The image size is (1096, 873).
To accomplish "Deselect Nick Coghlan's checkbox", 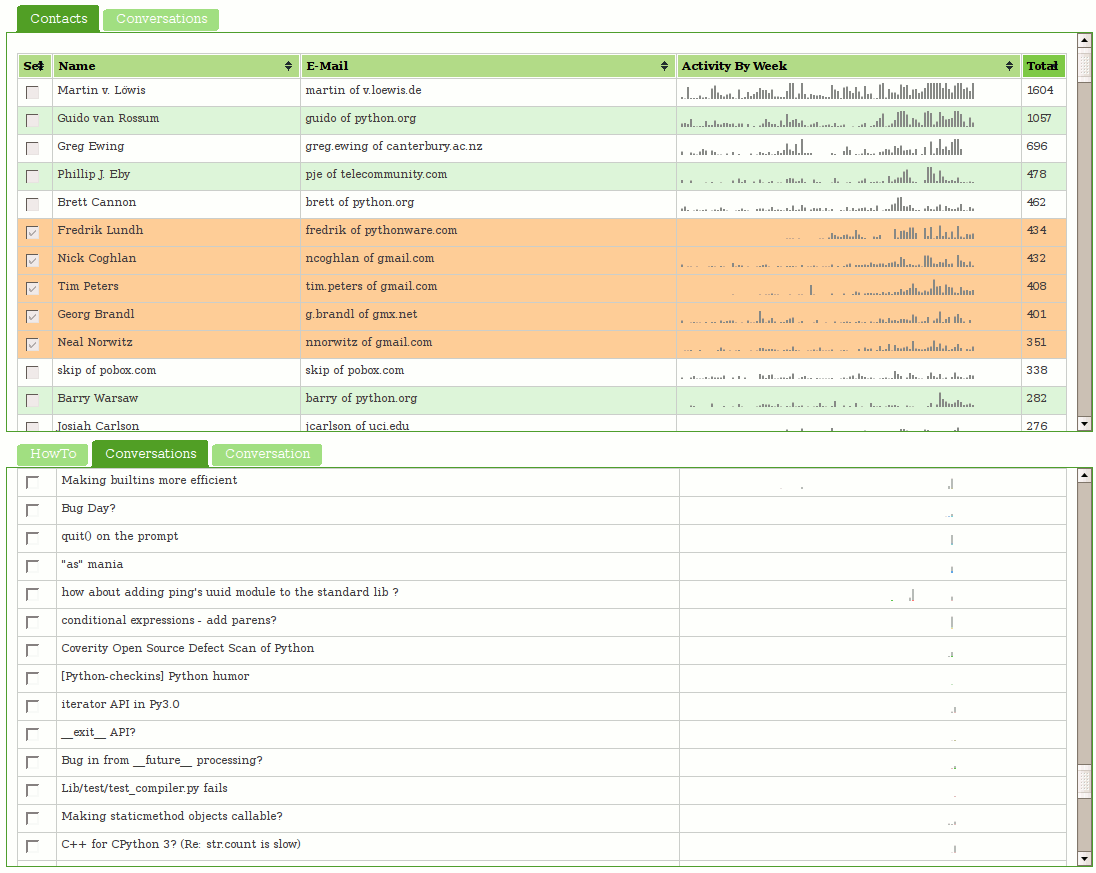I will coord(32,260).
